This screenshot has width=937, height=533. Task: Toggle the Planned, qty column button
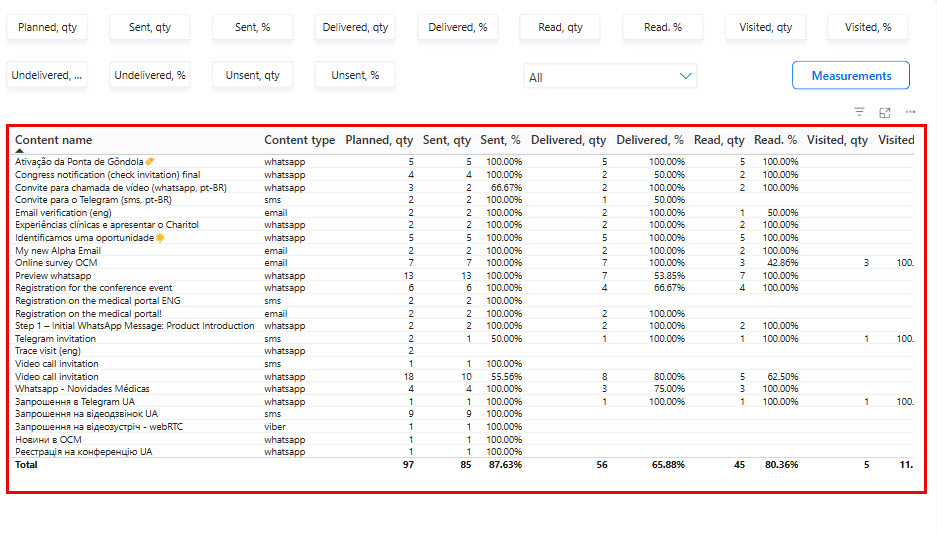pyautogui.click(x=47, y=27)
